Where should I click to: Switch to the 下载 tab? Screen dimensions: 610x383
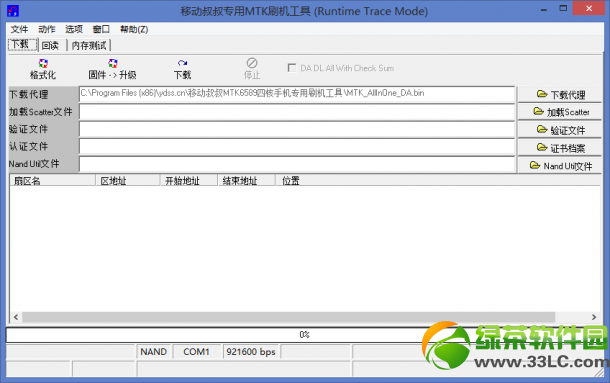22,45
